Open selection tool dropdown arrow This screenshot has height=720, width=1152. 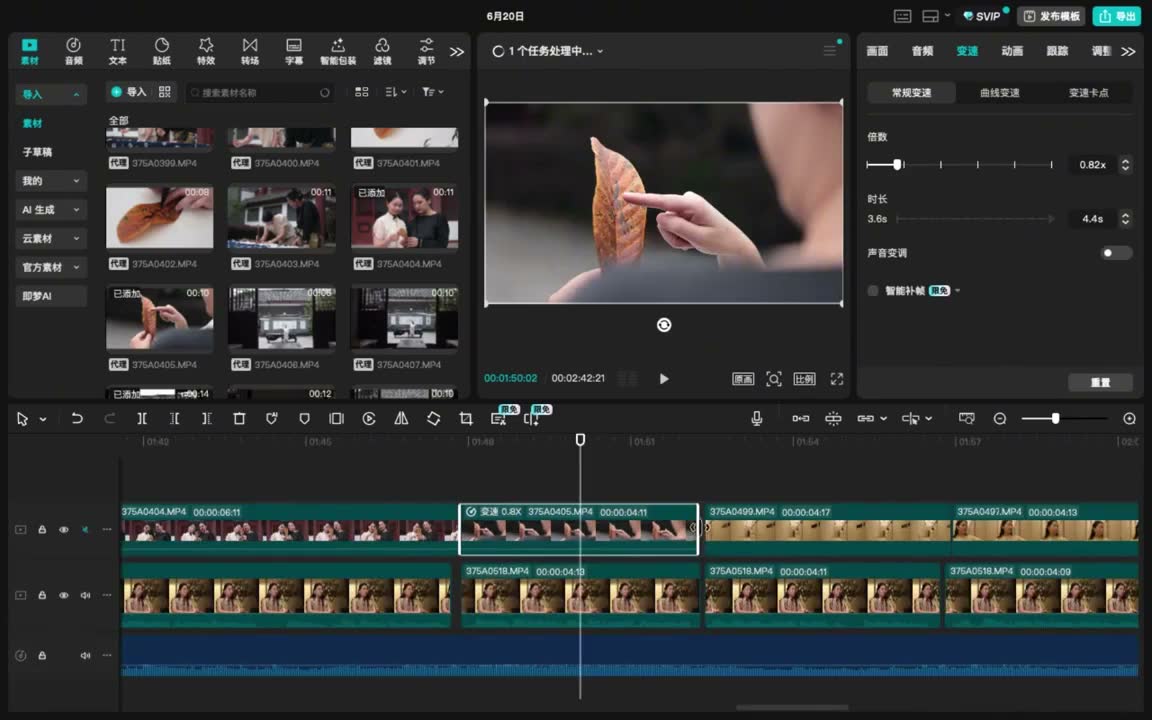point(43,419)
